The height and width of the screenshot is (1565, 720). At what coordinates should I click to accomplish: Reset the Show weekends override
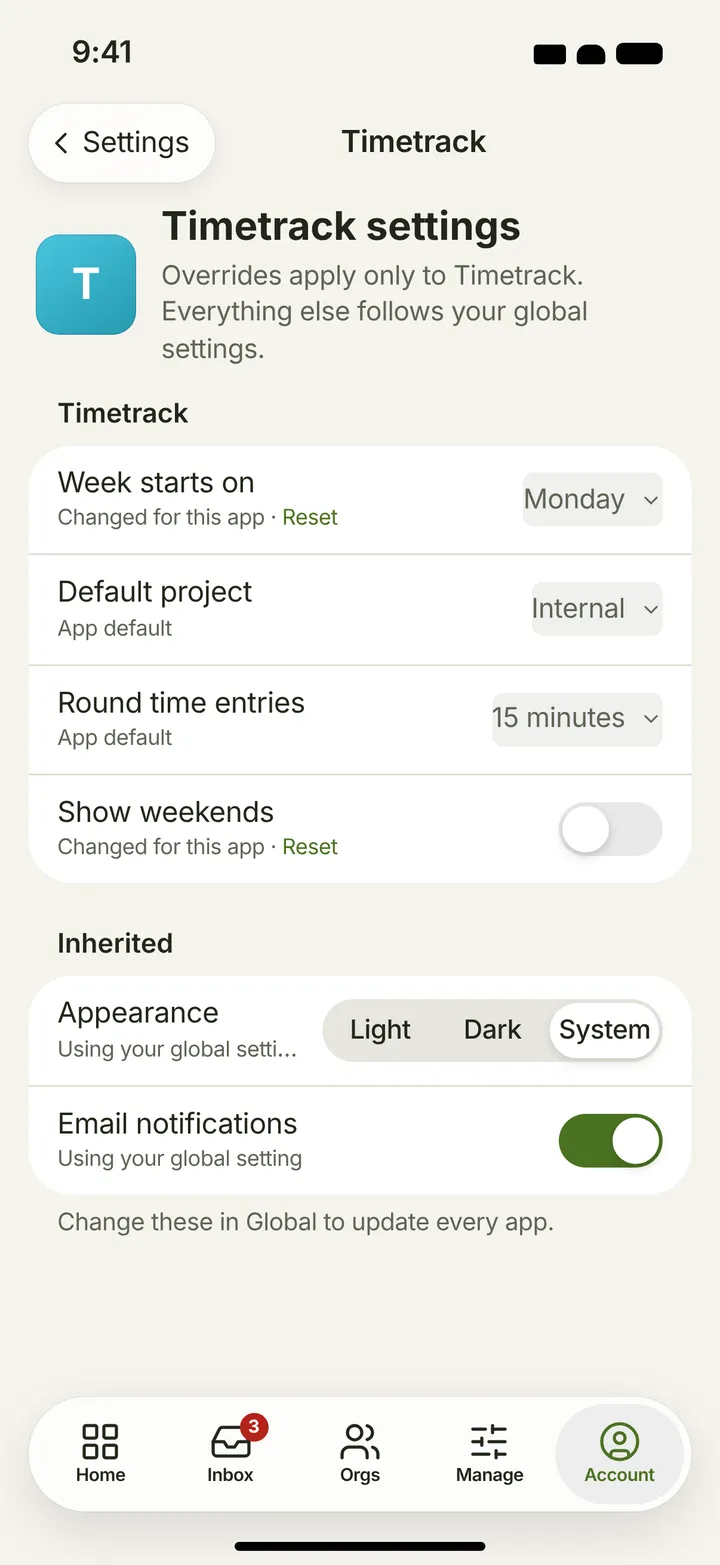coord(310,847)
